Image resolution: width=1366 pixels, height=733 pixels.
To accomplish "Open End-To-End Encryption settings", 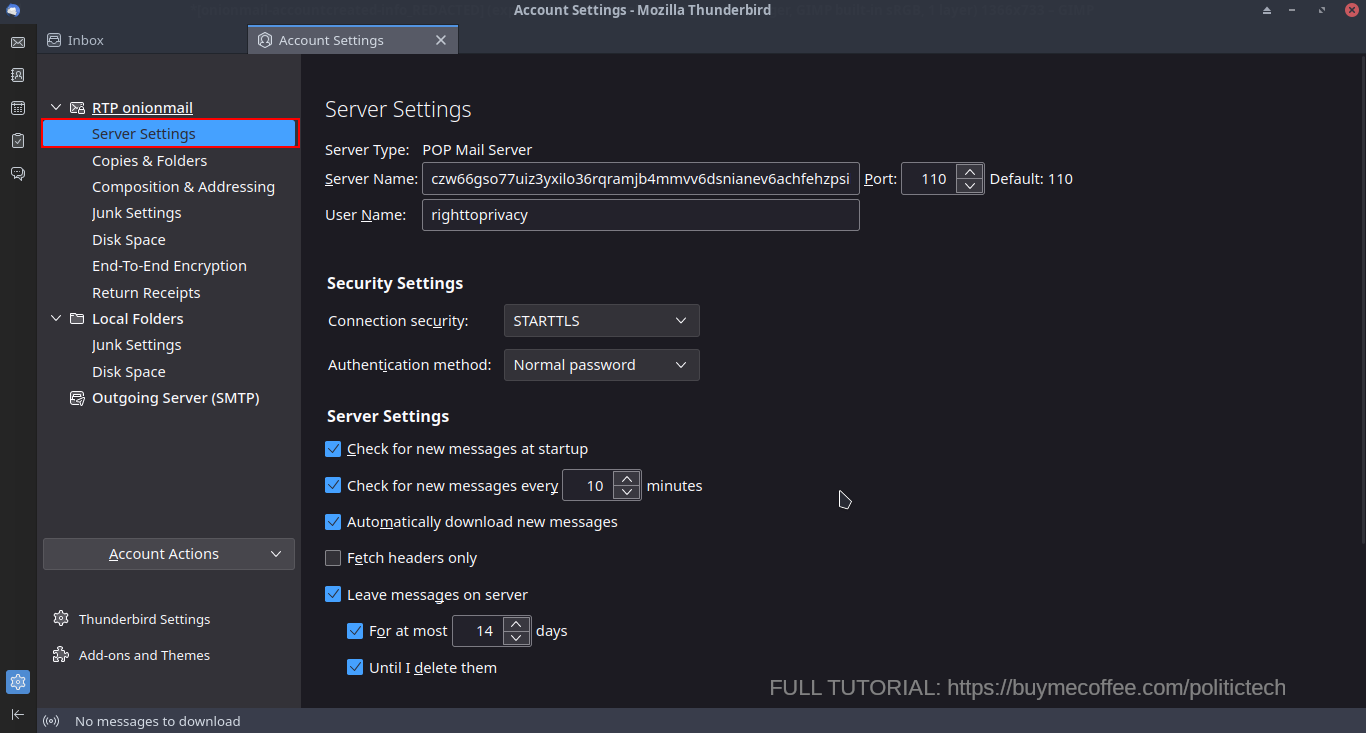I will (170, 266).
